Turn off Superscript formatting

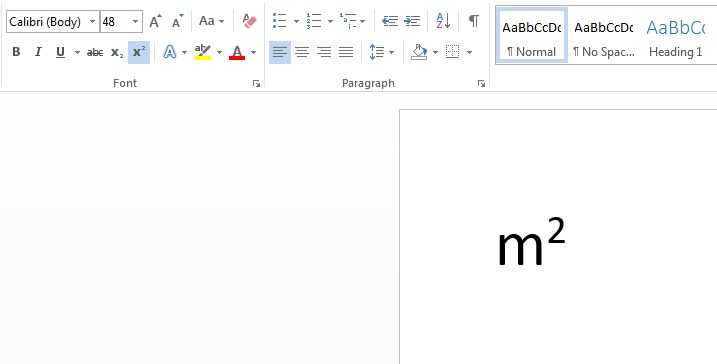click(x=139, y=52)
